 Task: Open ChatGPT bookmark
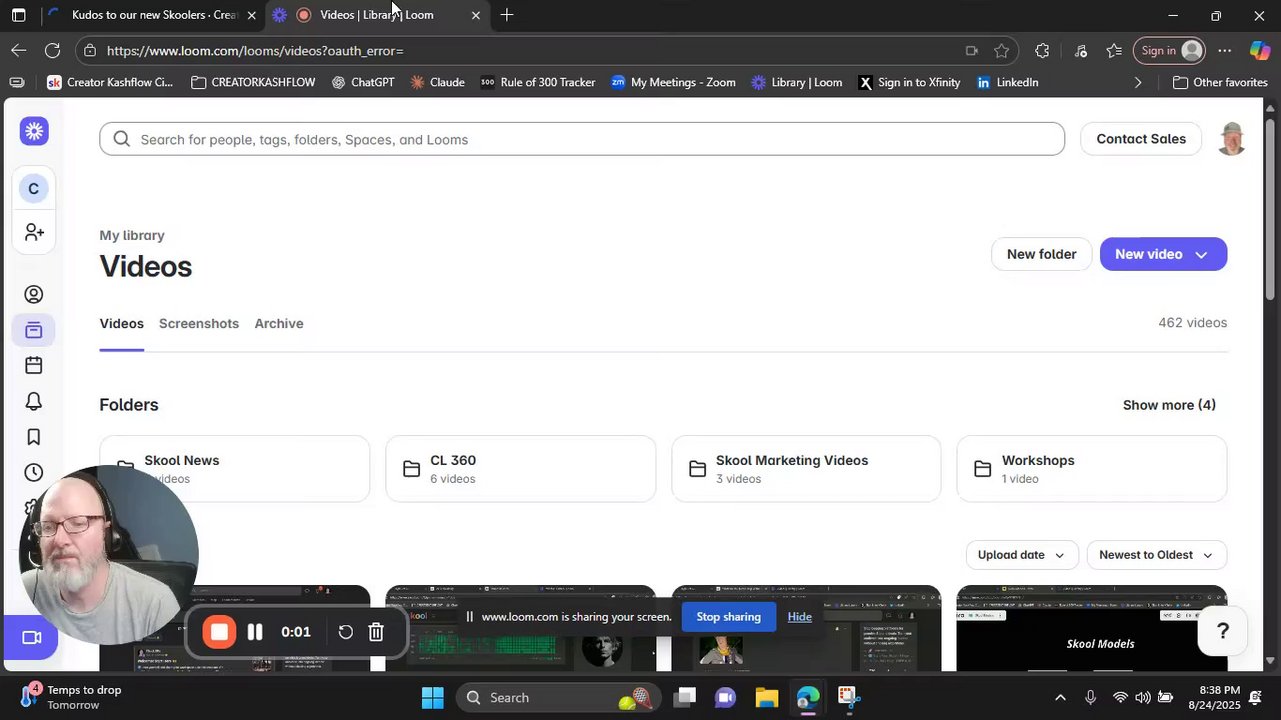pos(363,83)
